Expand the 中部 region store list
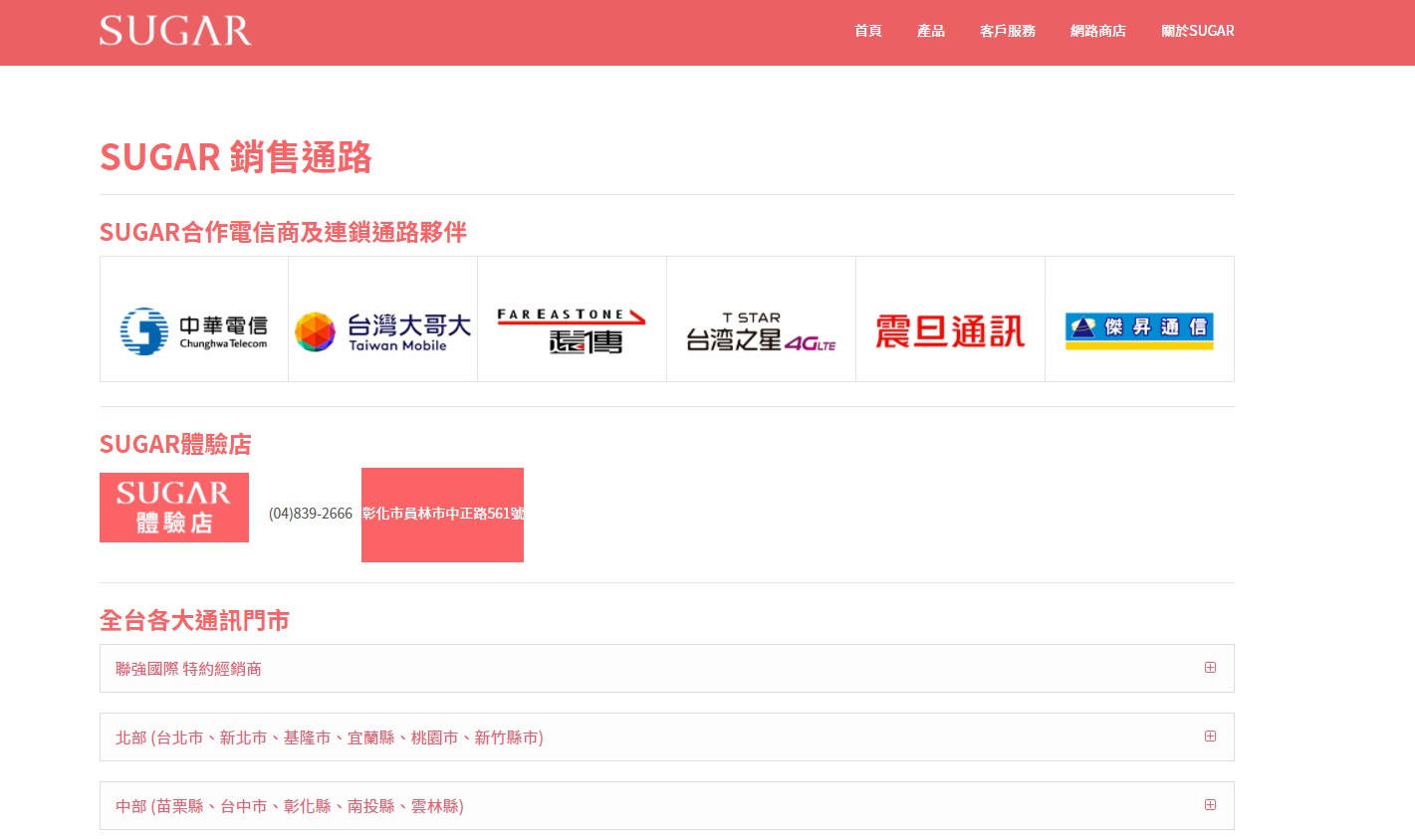1415x840 pixels. (667, 806)
